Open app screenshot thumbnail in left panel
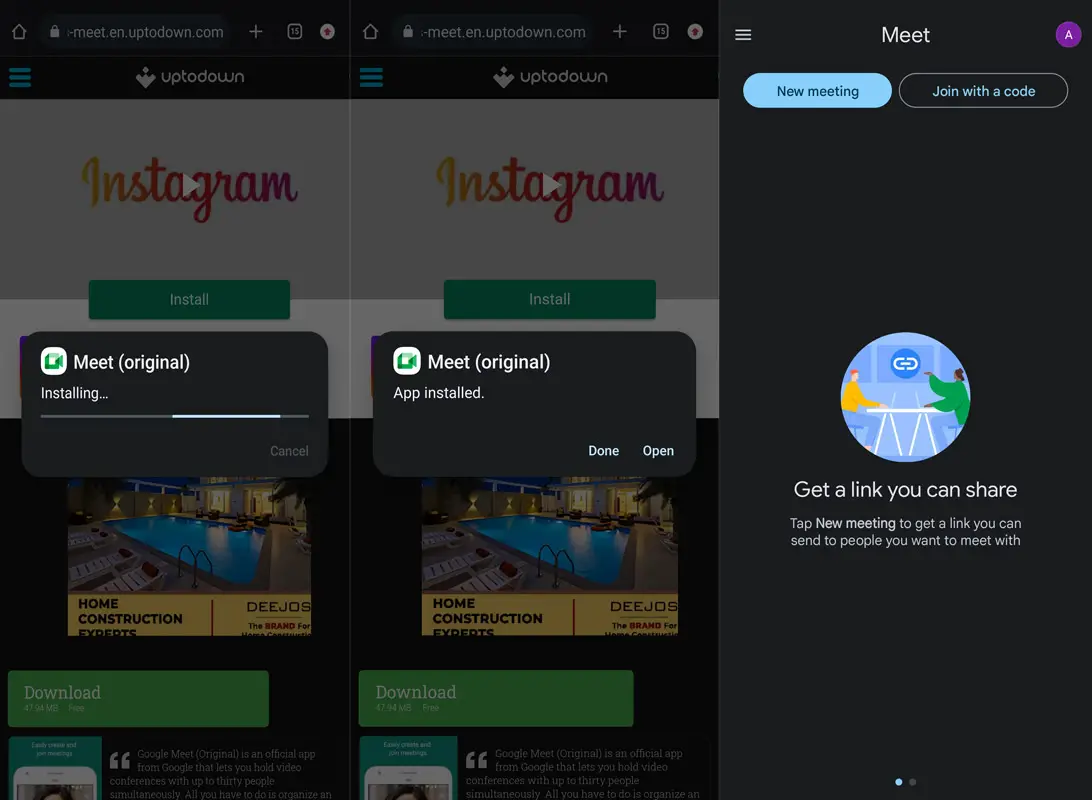 (55, 769)
